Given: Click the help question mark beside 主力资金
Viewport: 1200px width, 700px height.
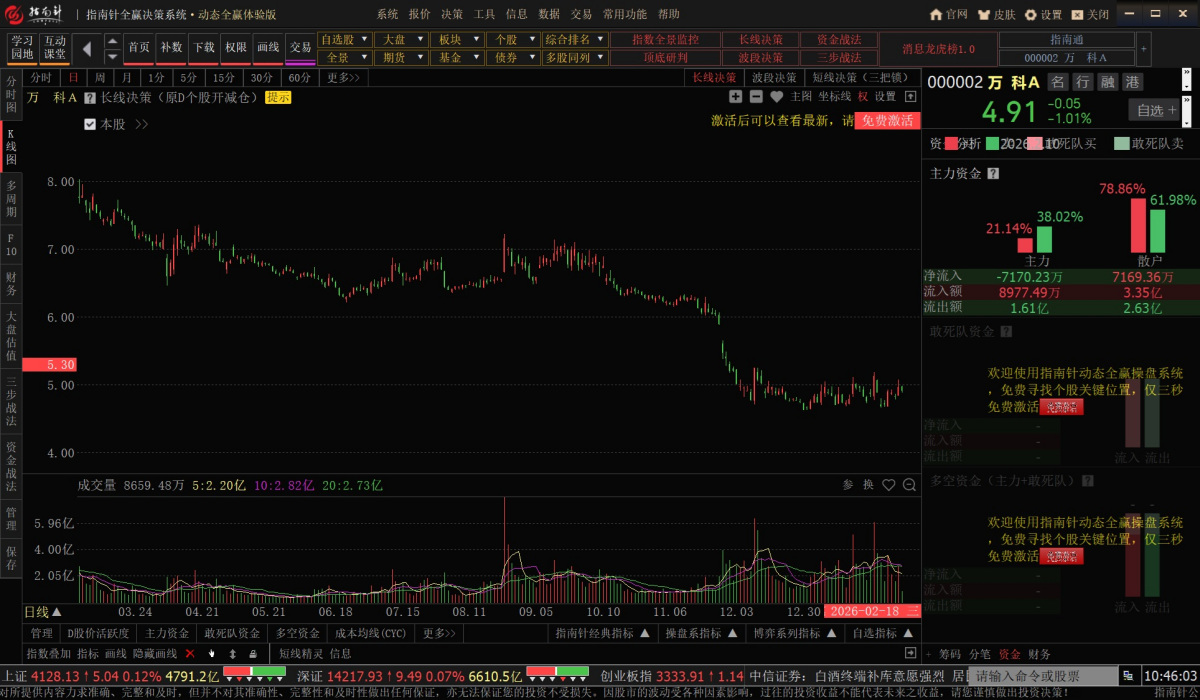Looking at the screenshot, I should coord(993,173).
